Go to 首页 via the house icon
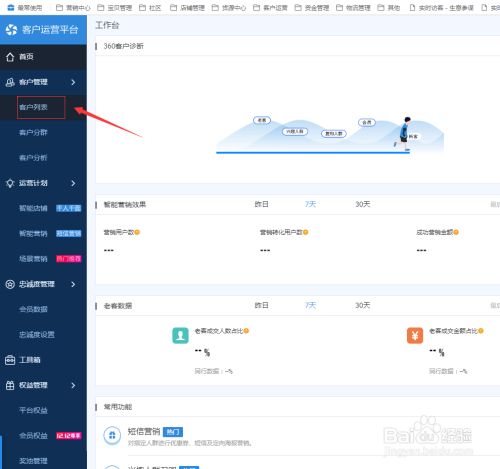The image size is (500, 469). coord(10,57)
